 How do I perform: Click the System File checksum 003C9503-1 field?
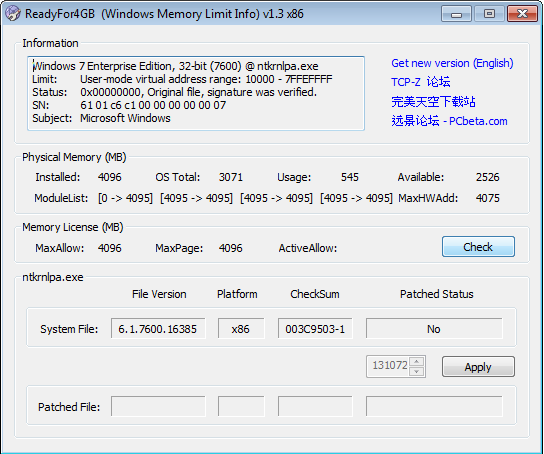coord(315,328)
